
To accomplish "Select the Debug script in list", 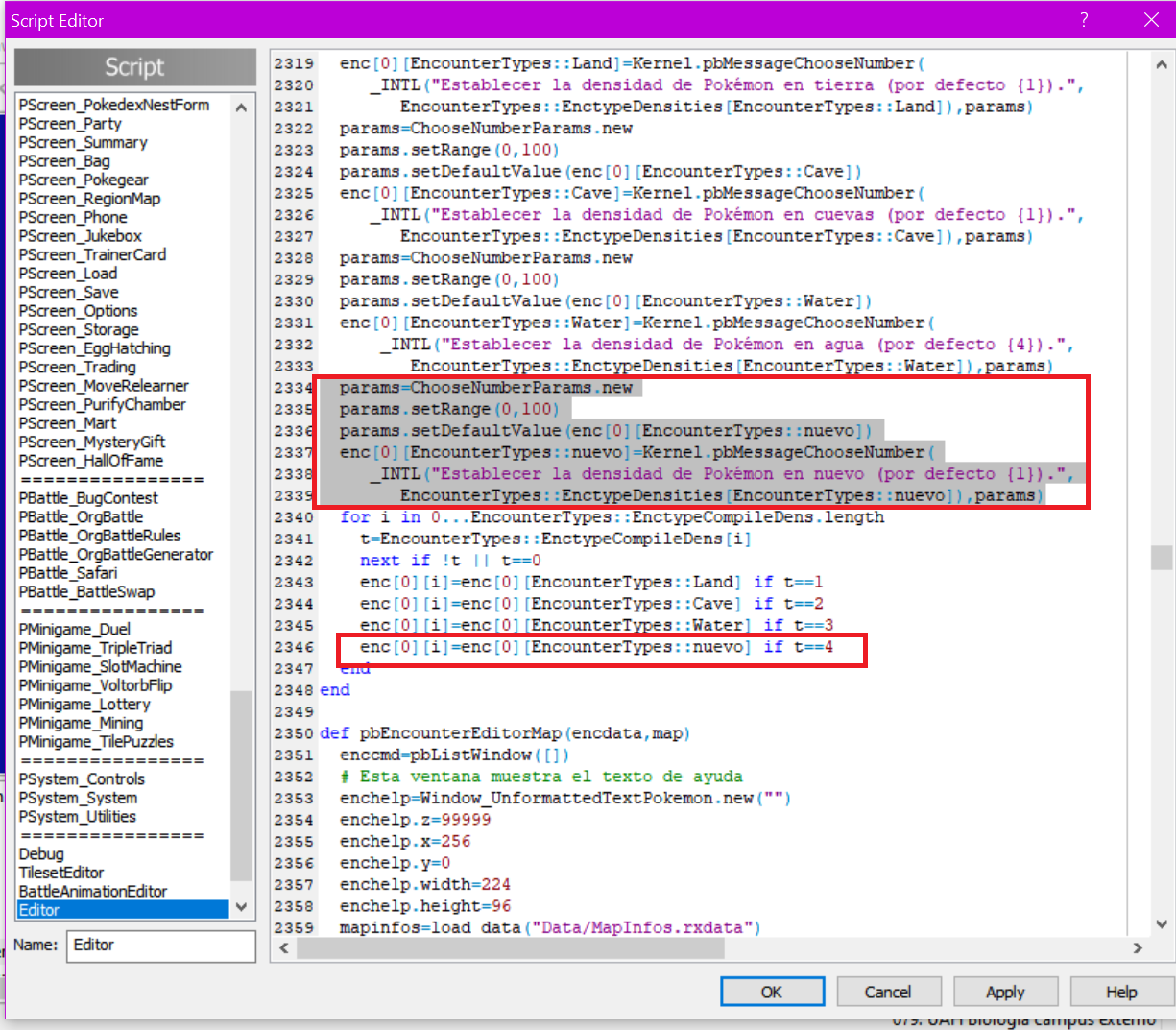I will coord(41,853).
